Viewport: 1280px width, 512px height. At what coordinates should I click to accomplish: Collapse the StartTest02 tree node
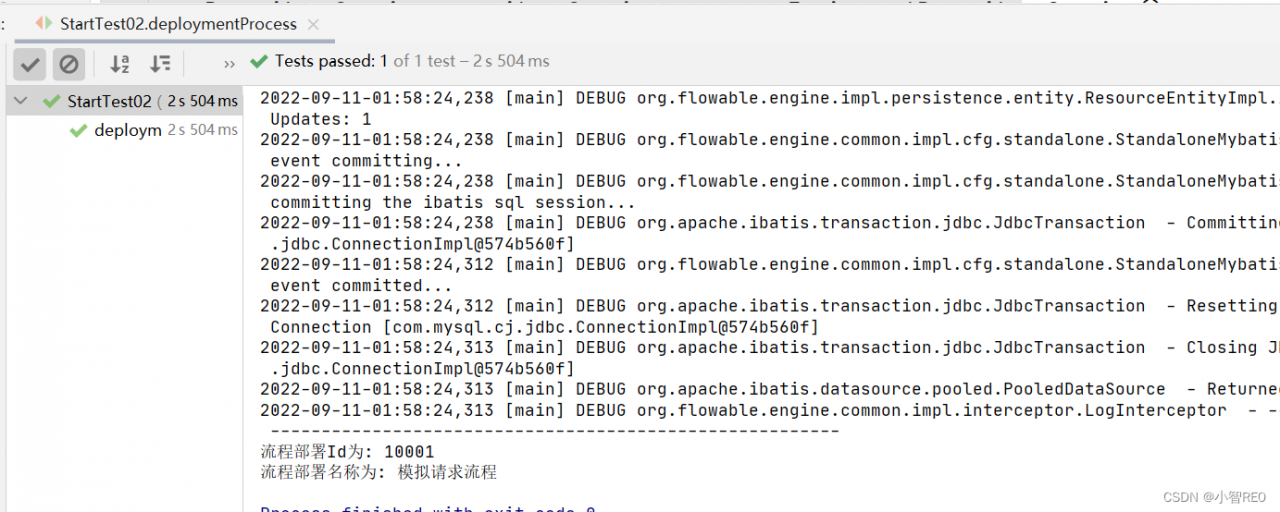tap(20, 101)
